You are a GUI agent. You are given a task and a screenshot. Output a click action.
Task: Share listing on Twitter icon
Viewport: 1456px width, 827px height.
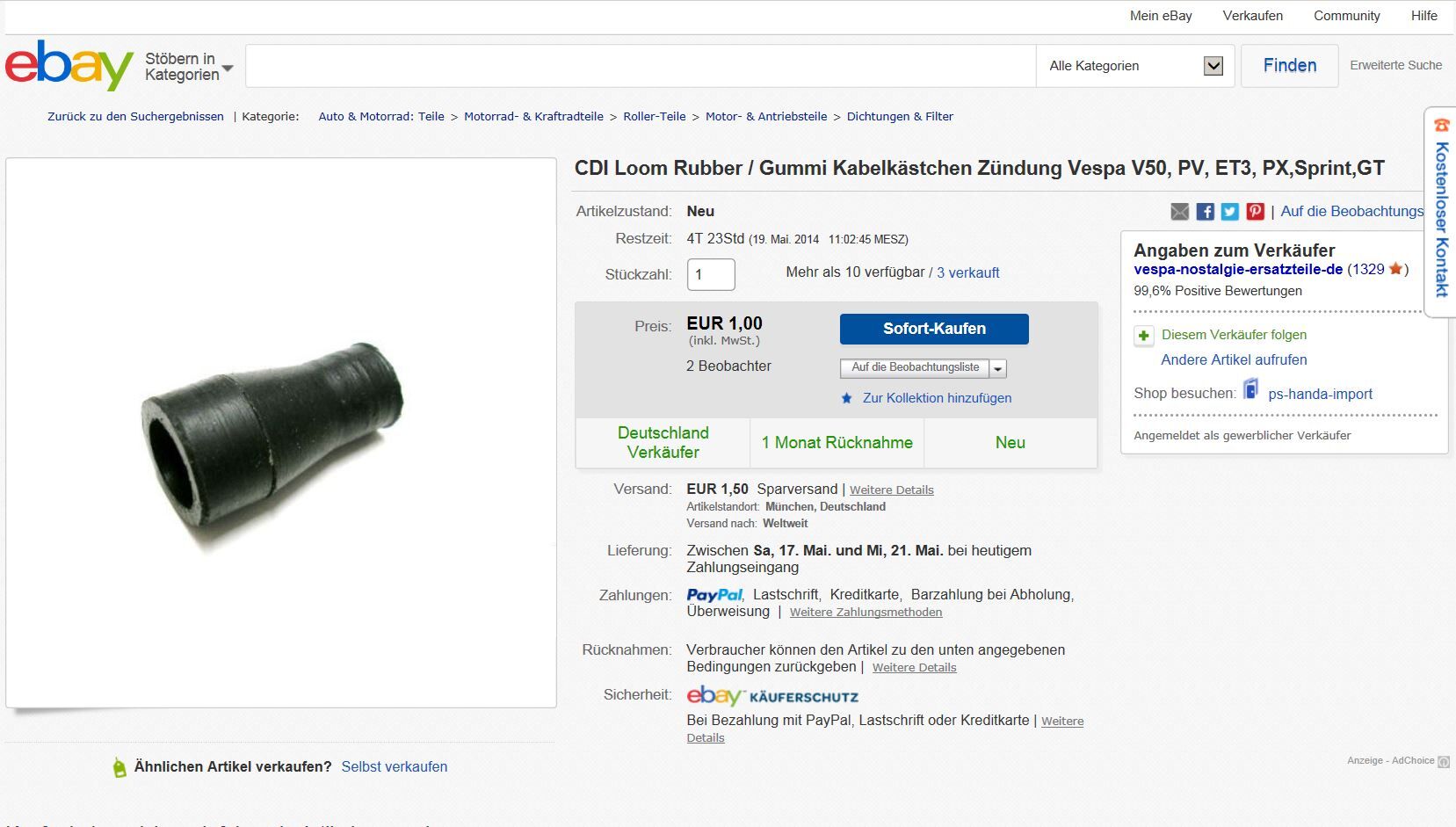click(x=1230, y=212)
